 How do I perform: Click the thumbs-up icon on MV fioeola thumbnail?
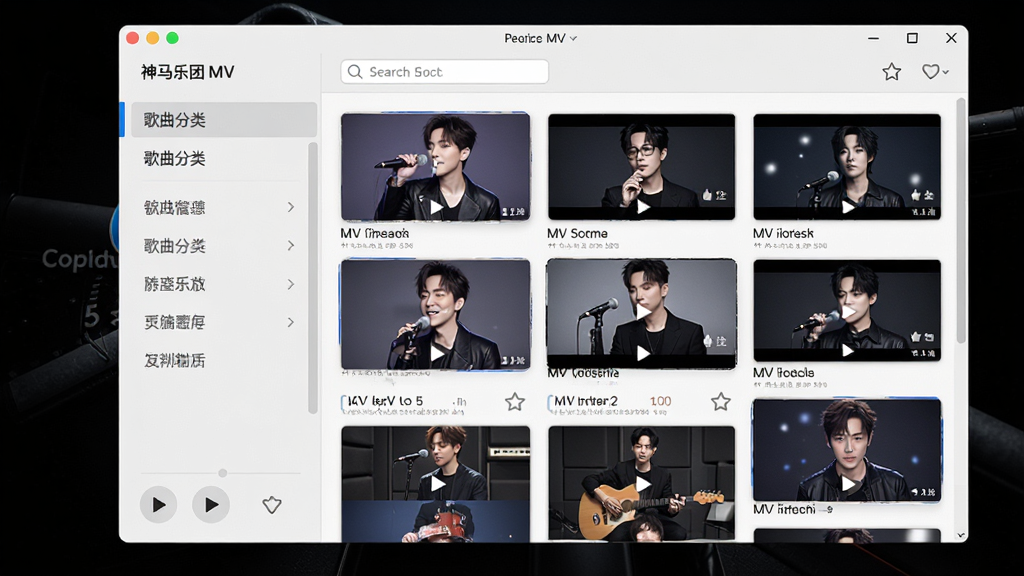[x=916, y=337]
